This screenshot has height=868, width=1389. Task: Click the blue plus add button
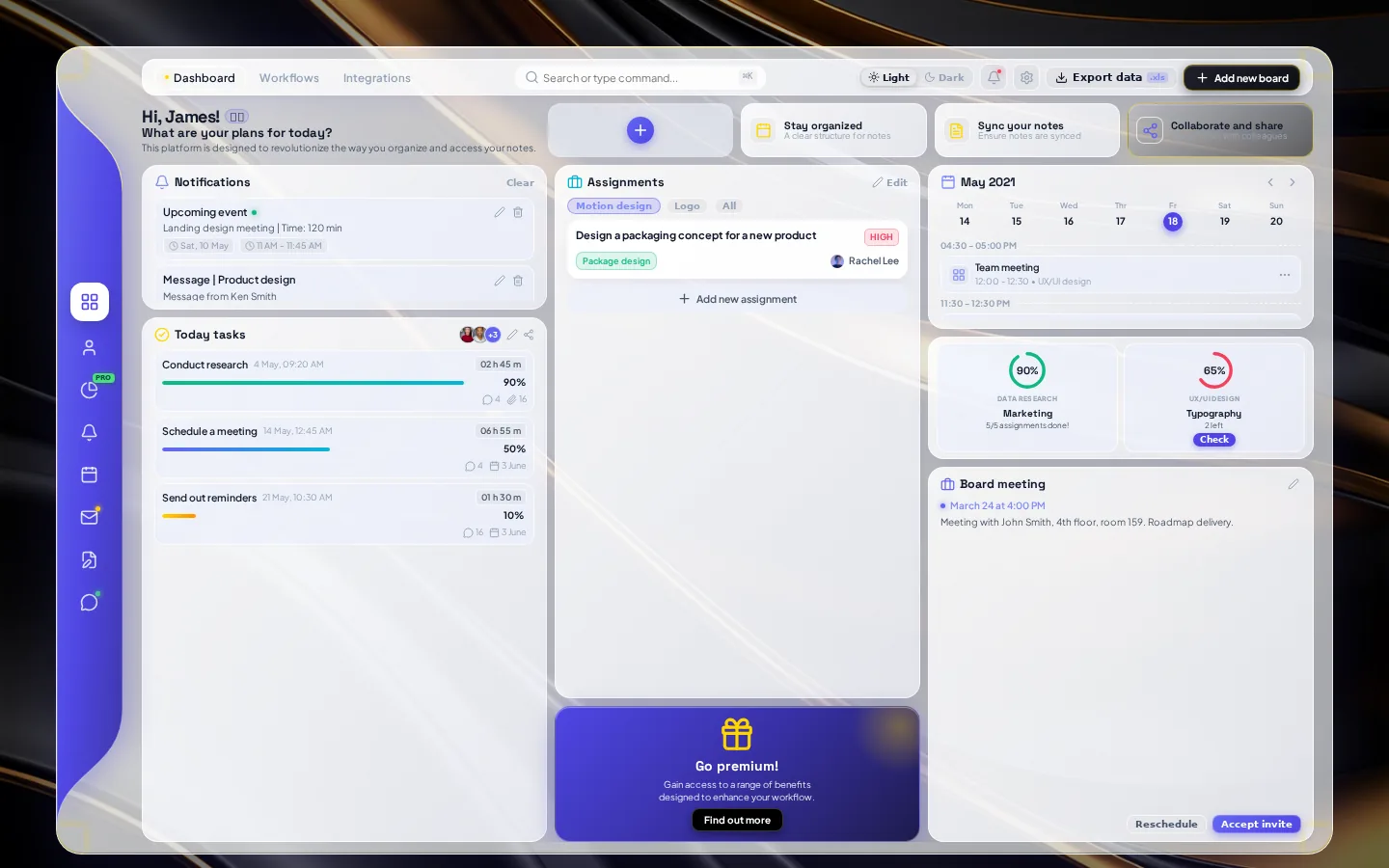pyautogui.click(x=640, y=130)
